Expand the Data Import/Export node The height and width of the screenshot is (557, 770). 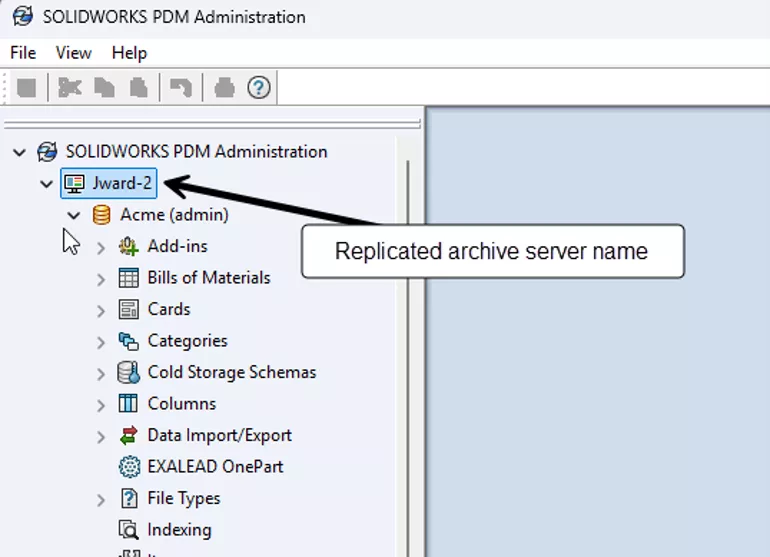(x=101, y=437)
